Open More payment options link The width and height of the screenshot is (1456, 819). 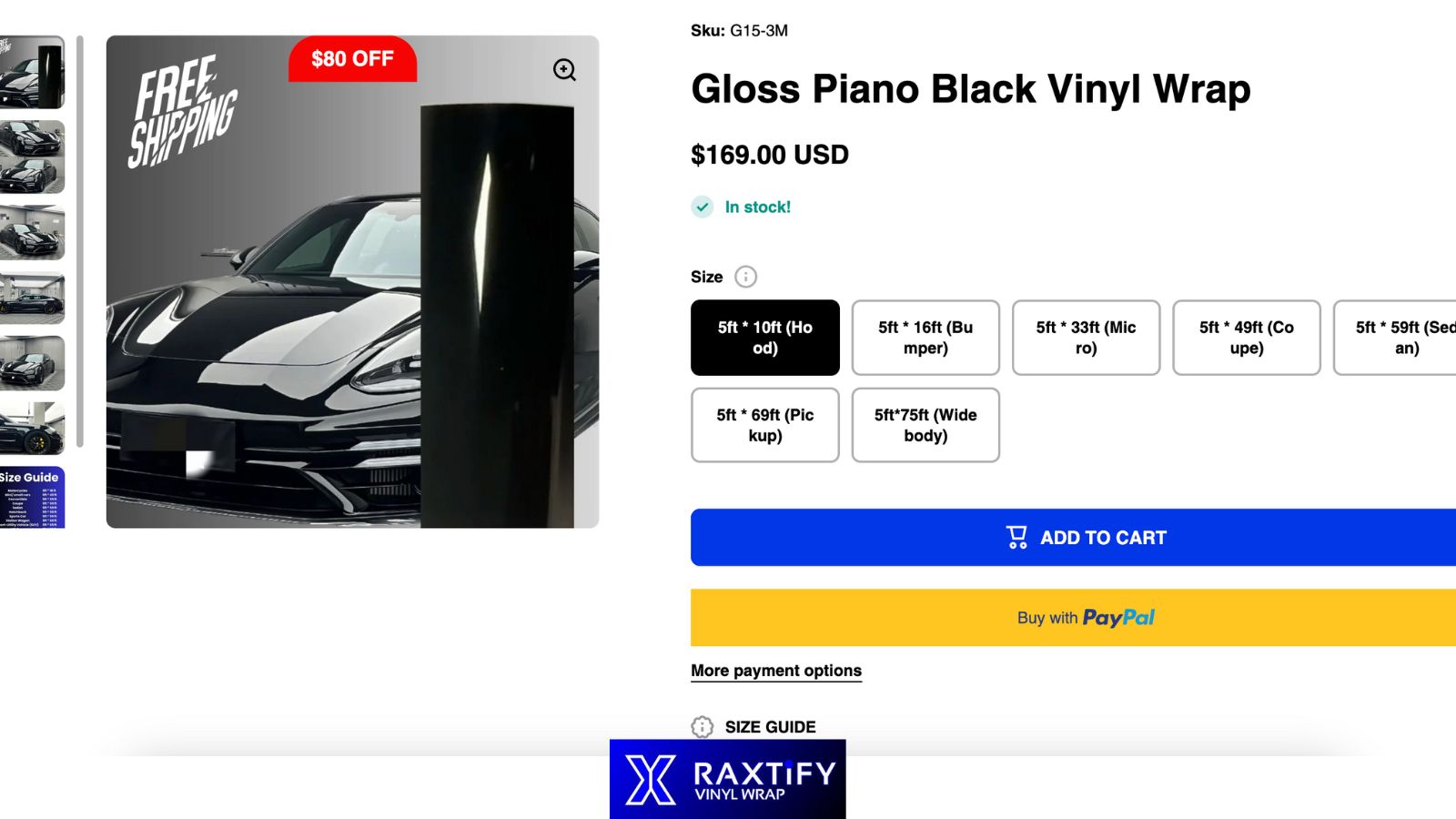point(775,671)
